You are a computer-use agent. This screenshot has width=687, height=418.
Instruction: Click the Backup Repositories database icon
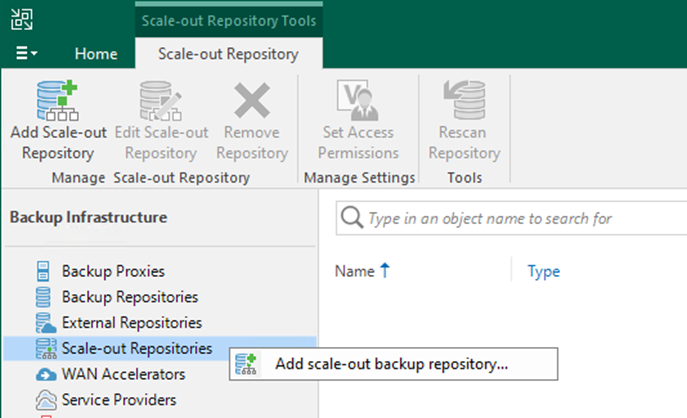43,297
